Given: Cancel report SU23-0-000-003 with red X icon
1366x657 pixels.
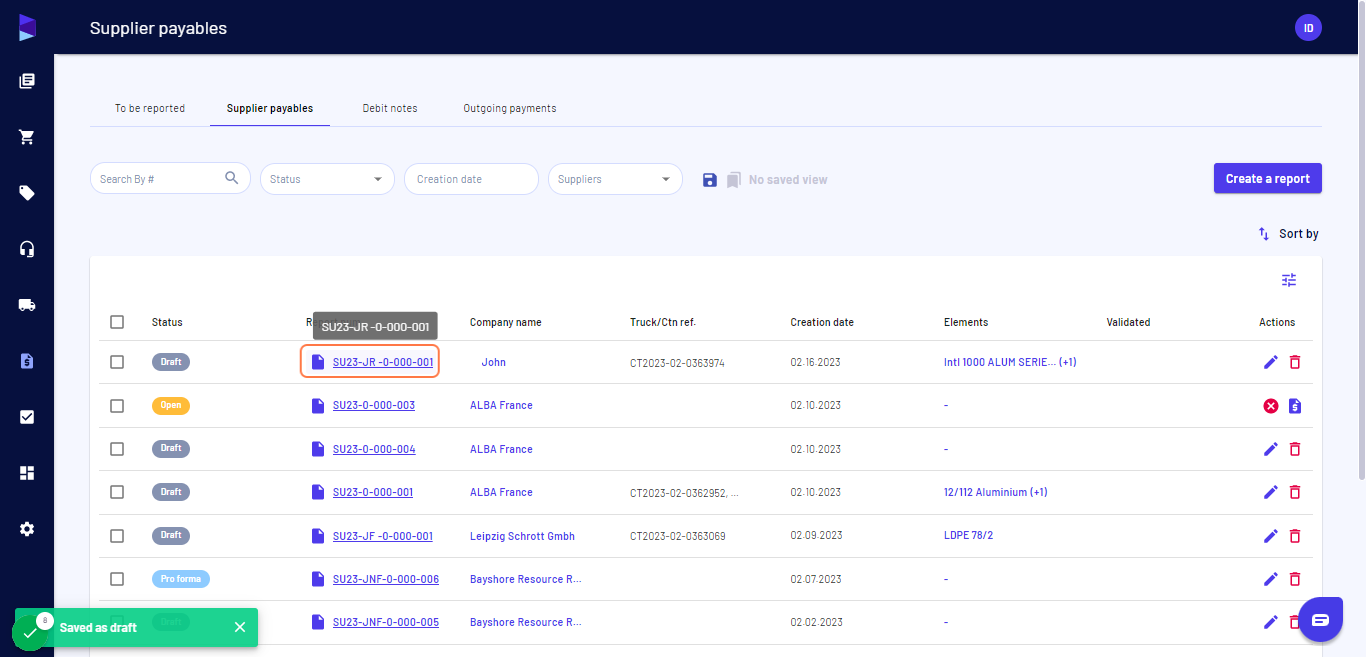Looking at the screenshot, I should pos(1271,406).
